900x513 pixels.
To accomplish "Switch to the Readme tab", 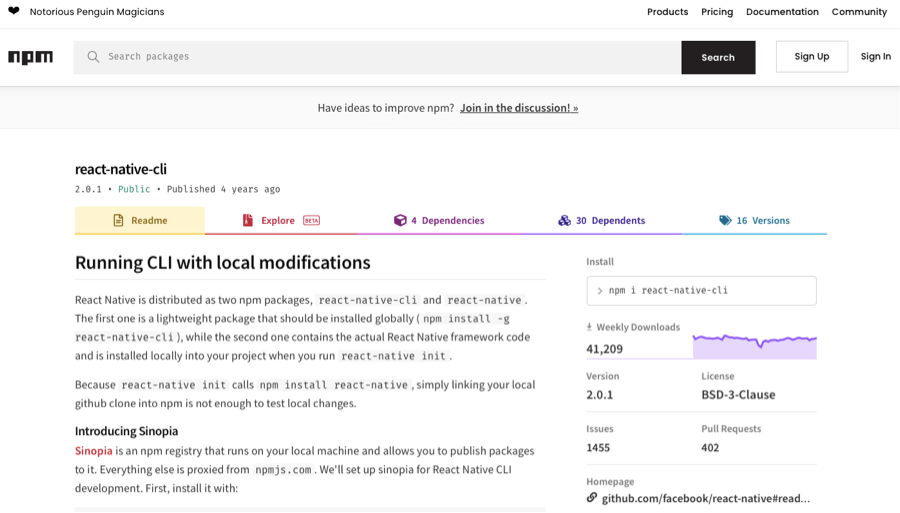I will pyautogui.click(x=139, y=220).
